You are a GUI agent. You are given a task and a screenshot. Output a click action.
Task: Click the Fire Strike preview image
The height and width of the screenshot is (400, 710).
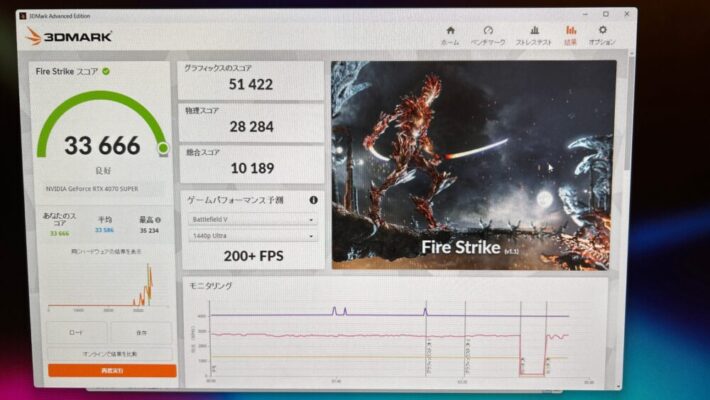point(474,165)
